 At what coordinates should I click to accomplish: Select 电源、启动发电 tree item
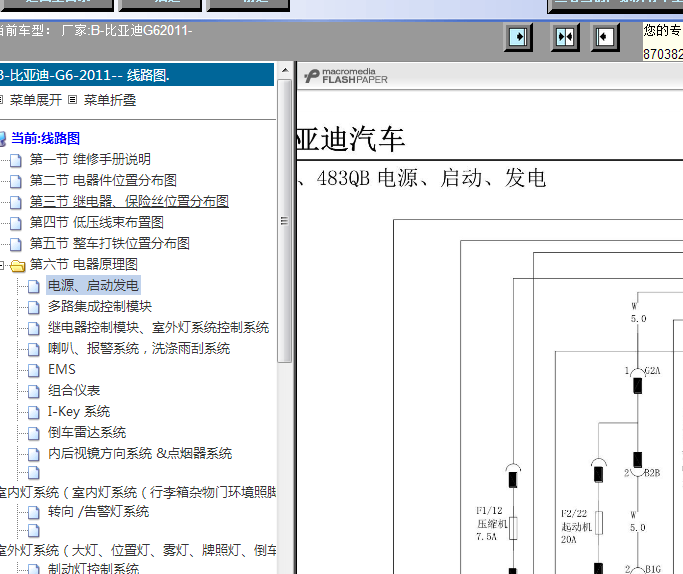[93, 285]
